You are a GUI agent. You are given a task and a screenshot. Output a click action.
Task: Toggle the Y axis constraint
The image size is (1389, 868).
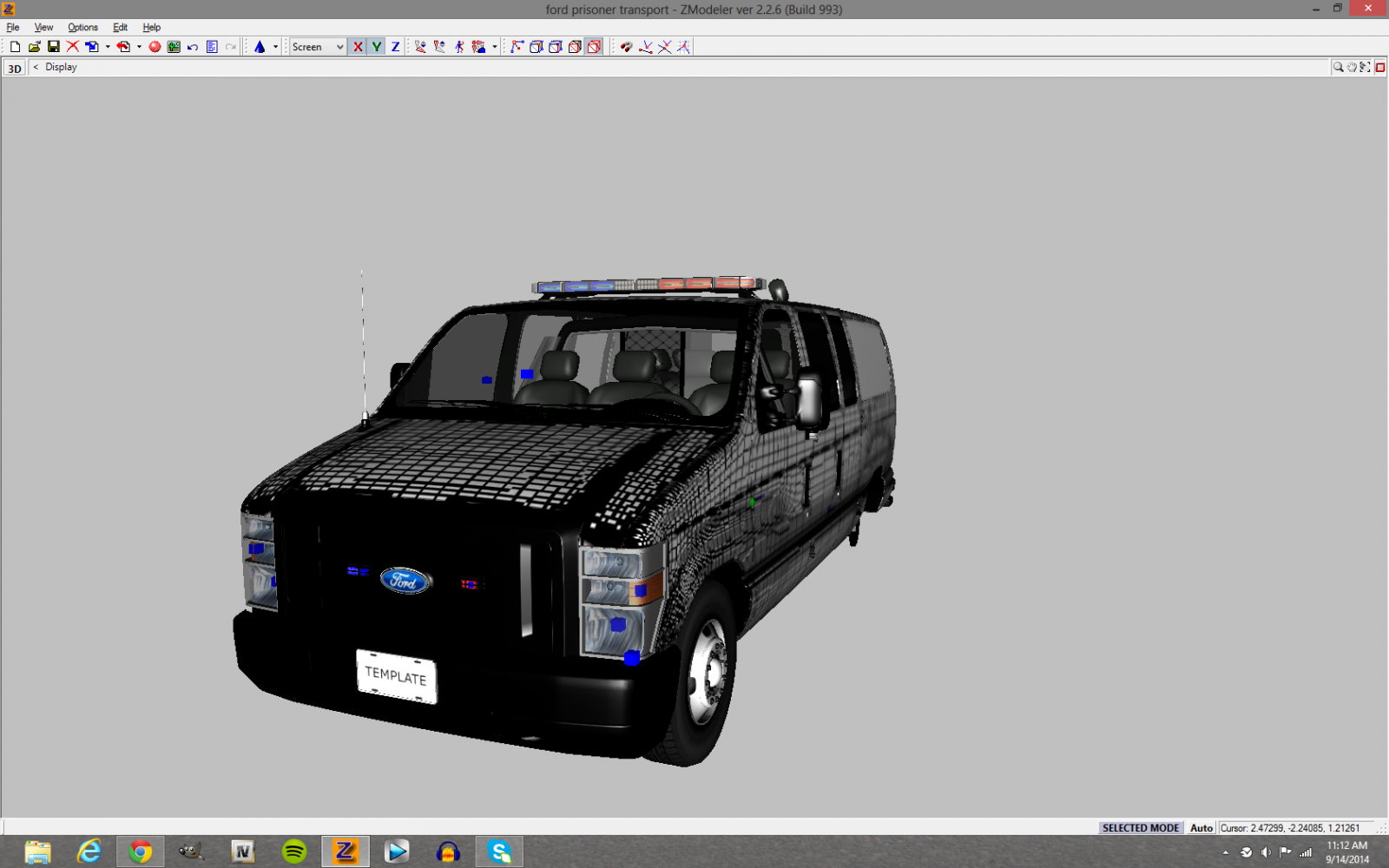[x=377, y=47]
